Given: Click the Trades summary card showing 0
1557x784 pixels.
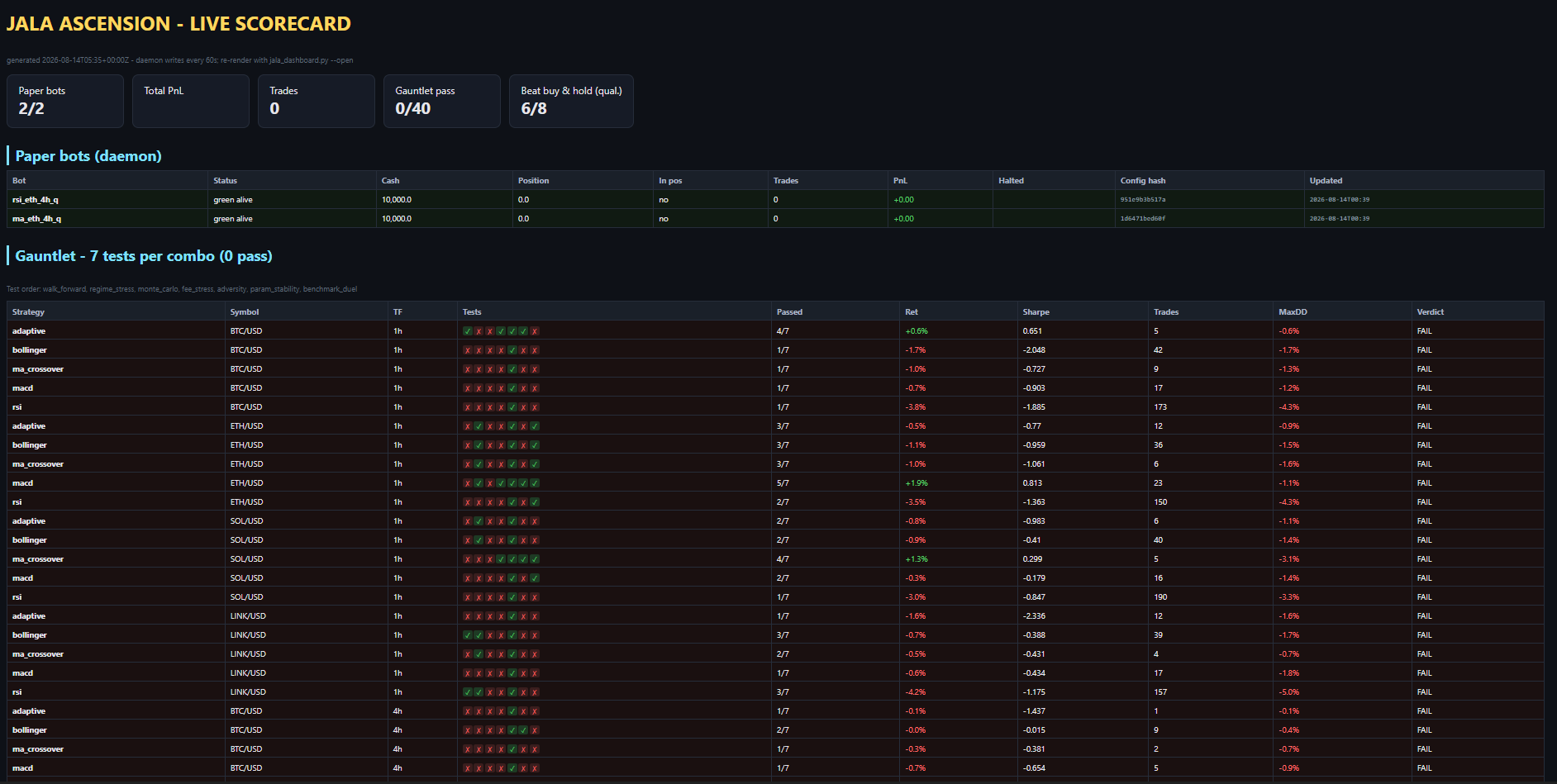Looking at the screenshot, I should pyautogui.click(x=317, y=101).
